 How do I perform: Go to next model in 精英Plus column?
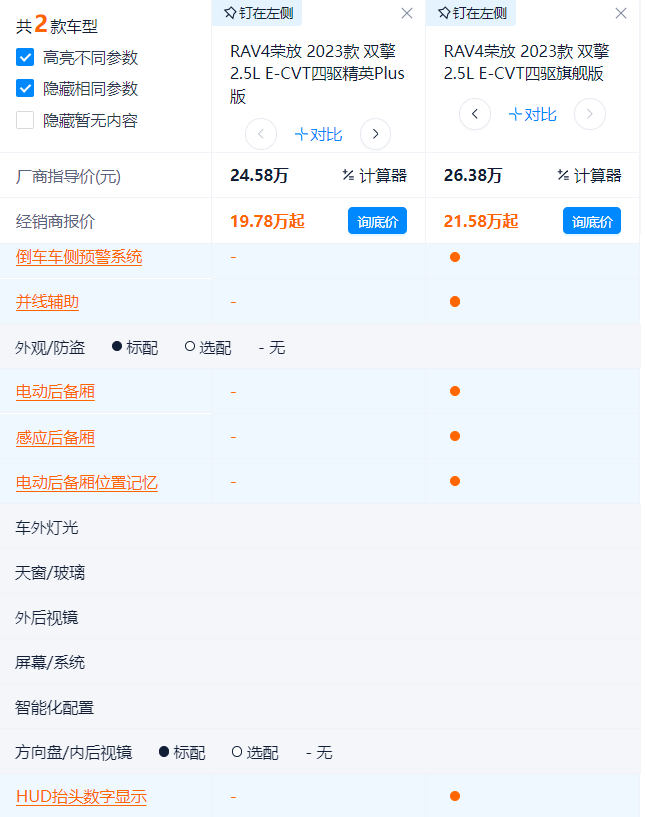(x=375, y=134)
